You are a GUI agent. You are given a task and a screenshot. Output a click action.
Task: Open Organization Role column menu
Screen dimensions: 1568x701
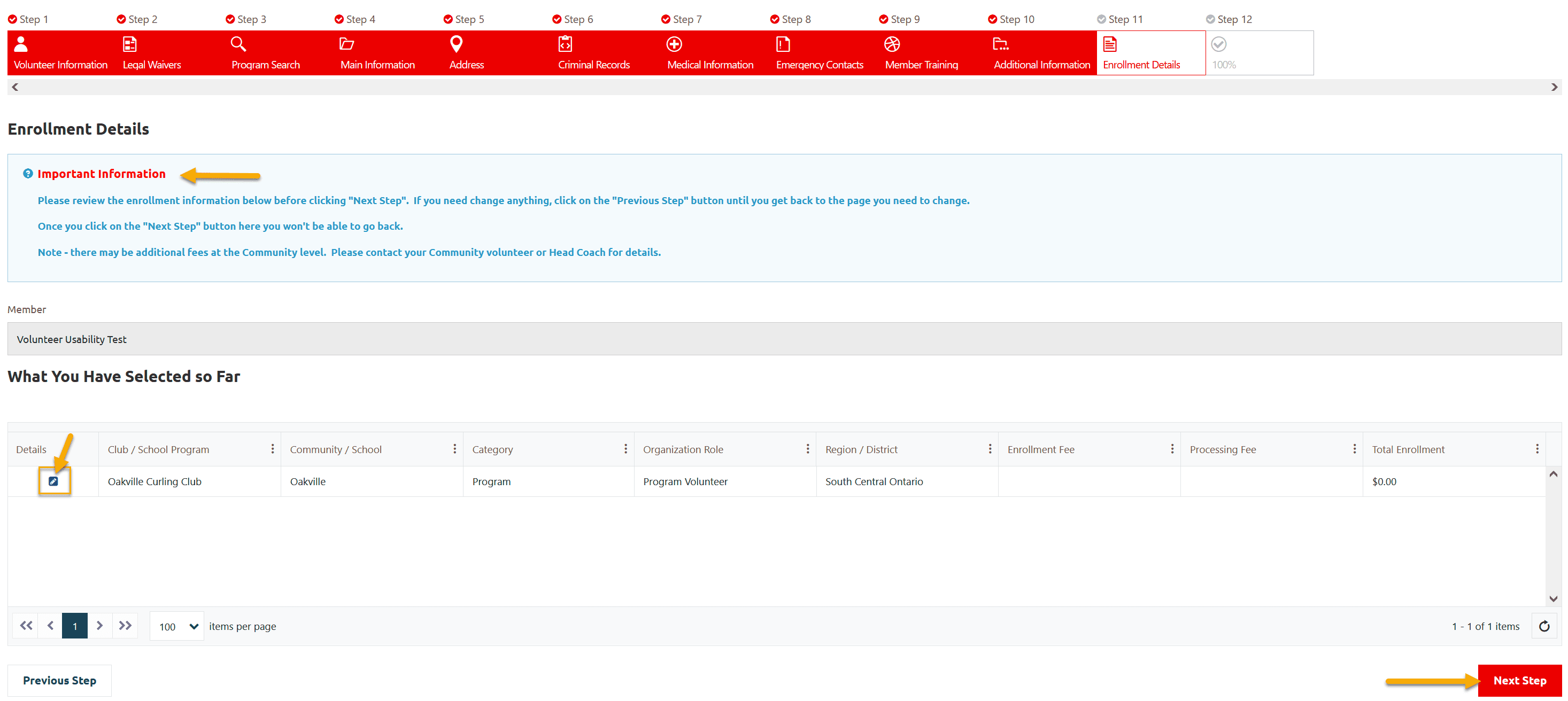click(808, 449)
